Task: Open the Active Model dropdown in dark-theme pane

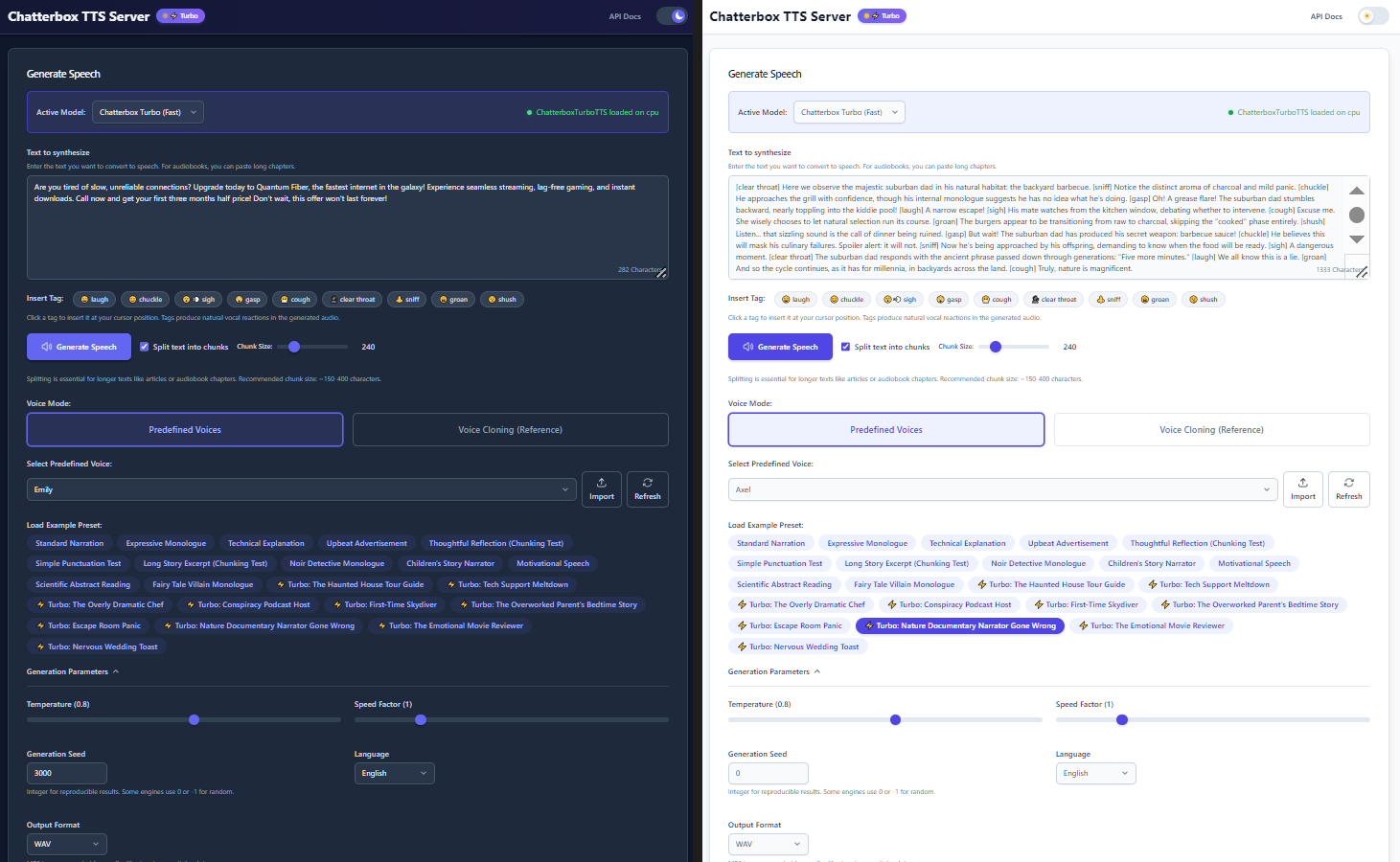Action: (x=148, y=112)
